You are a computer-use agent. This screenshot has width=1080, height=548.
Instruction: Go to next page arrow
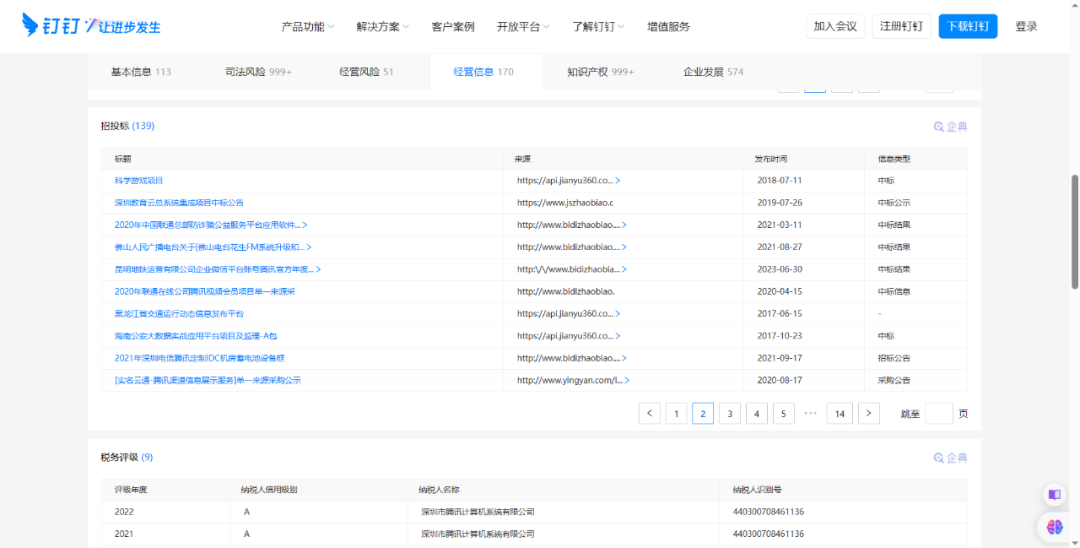869,413
